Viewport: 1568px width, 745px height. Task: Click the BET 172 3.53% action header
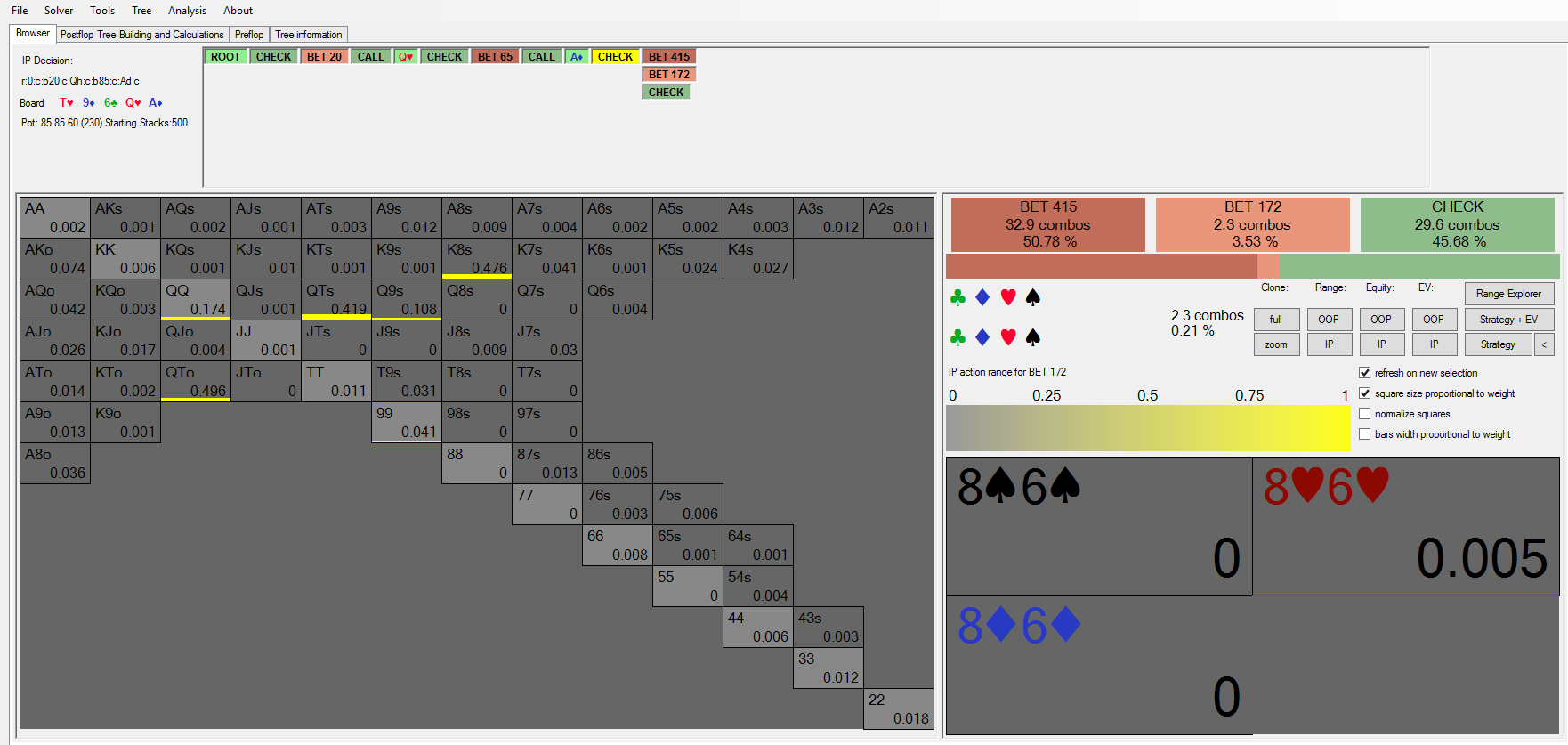click(1253, 224)
